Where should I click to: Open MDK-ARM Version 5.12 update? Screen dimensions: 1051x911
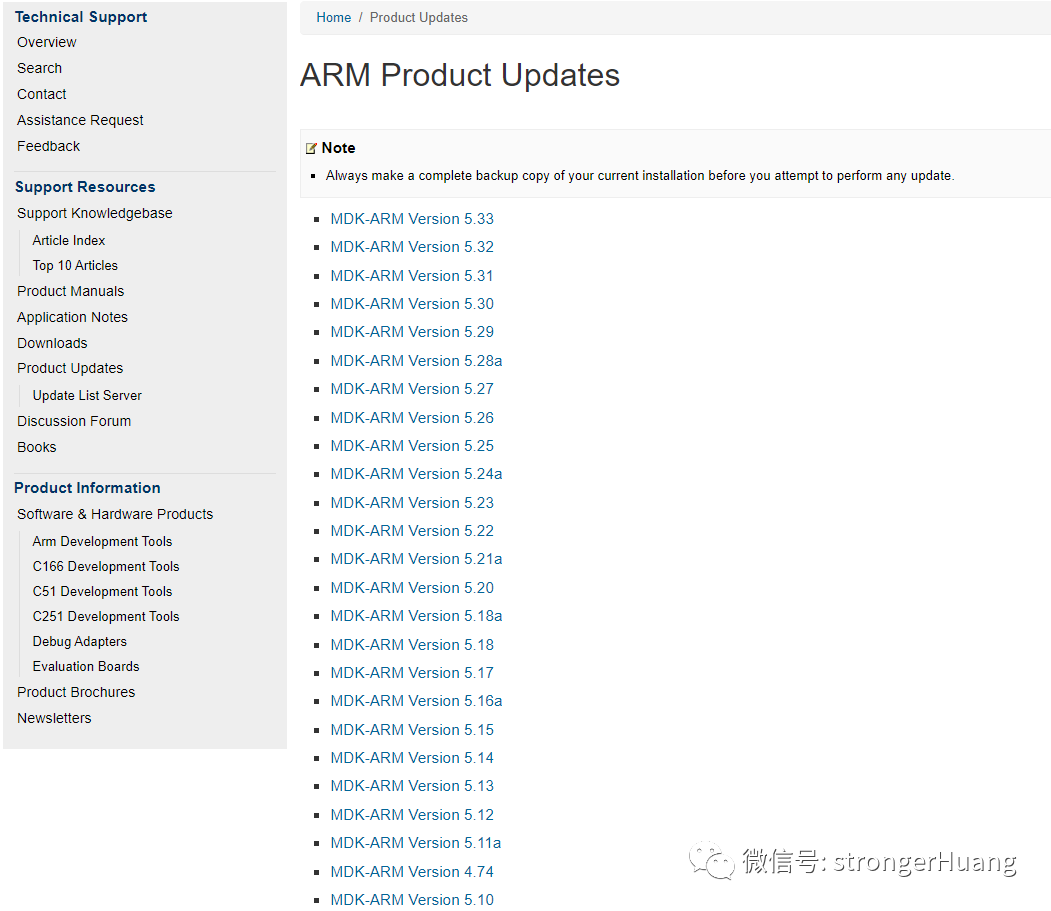pos(412,815)
